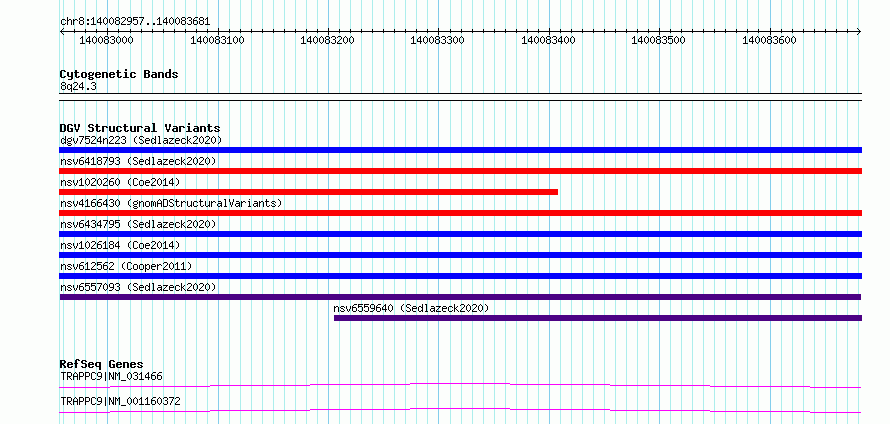Click ruler position 140083500

(658, 40)
